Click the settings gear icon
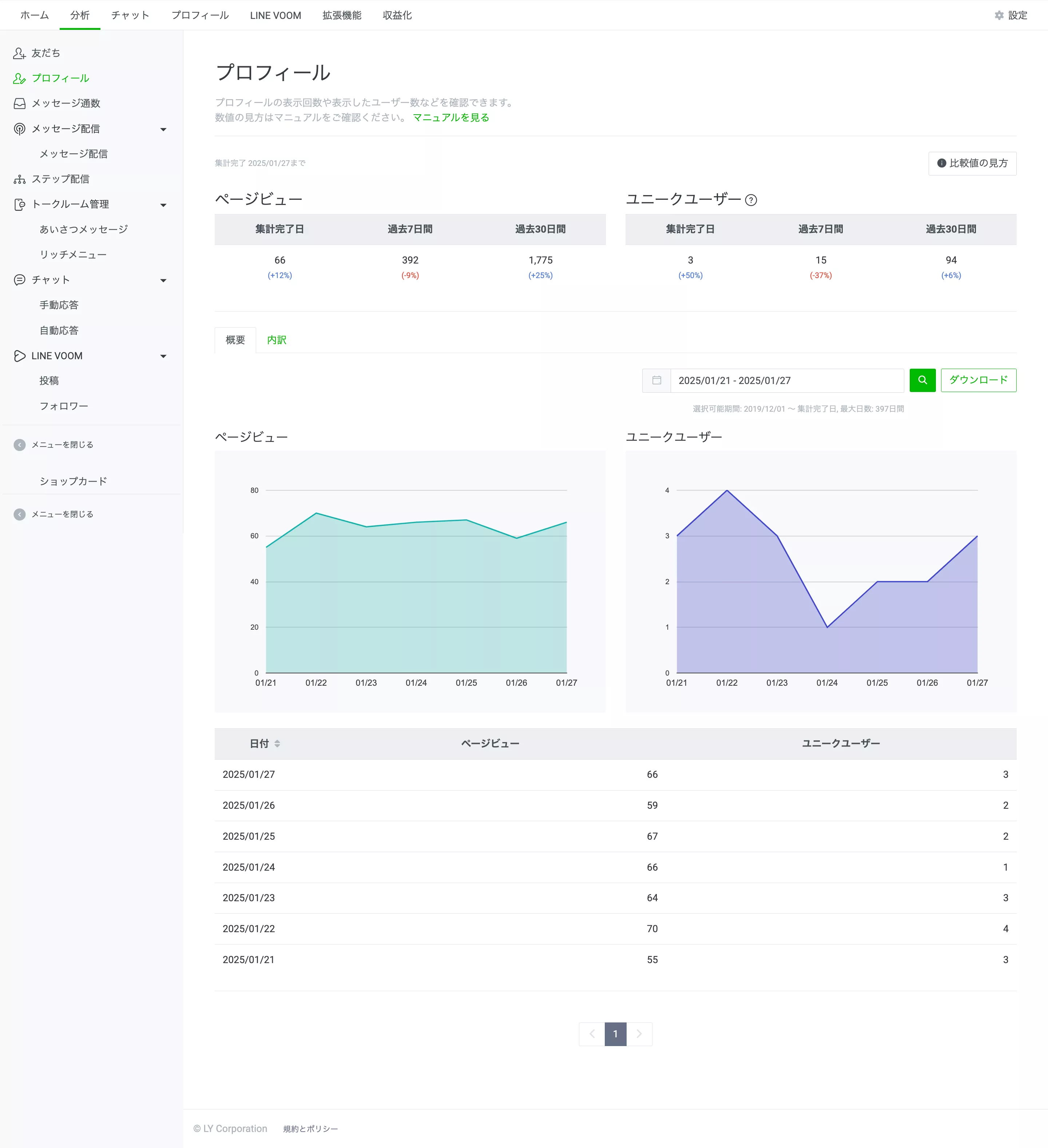The image size is (1048, 1148). (999, 15)
